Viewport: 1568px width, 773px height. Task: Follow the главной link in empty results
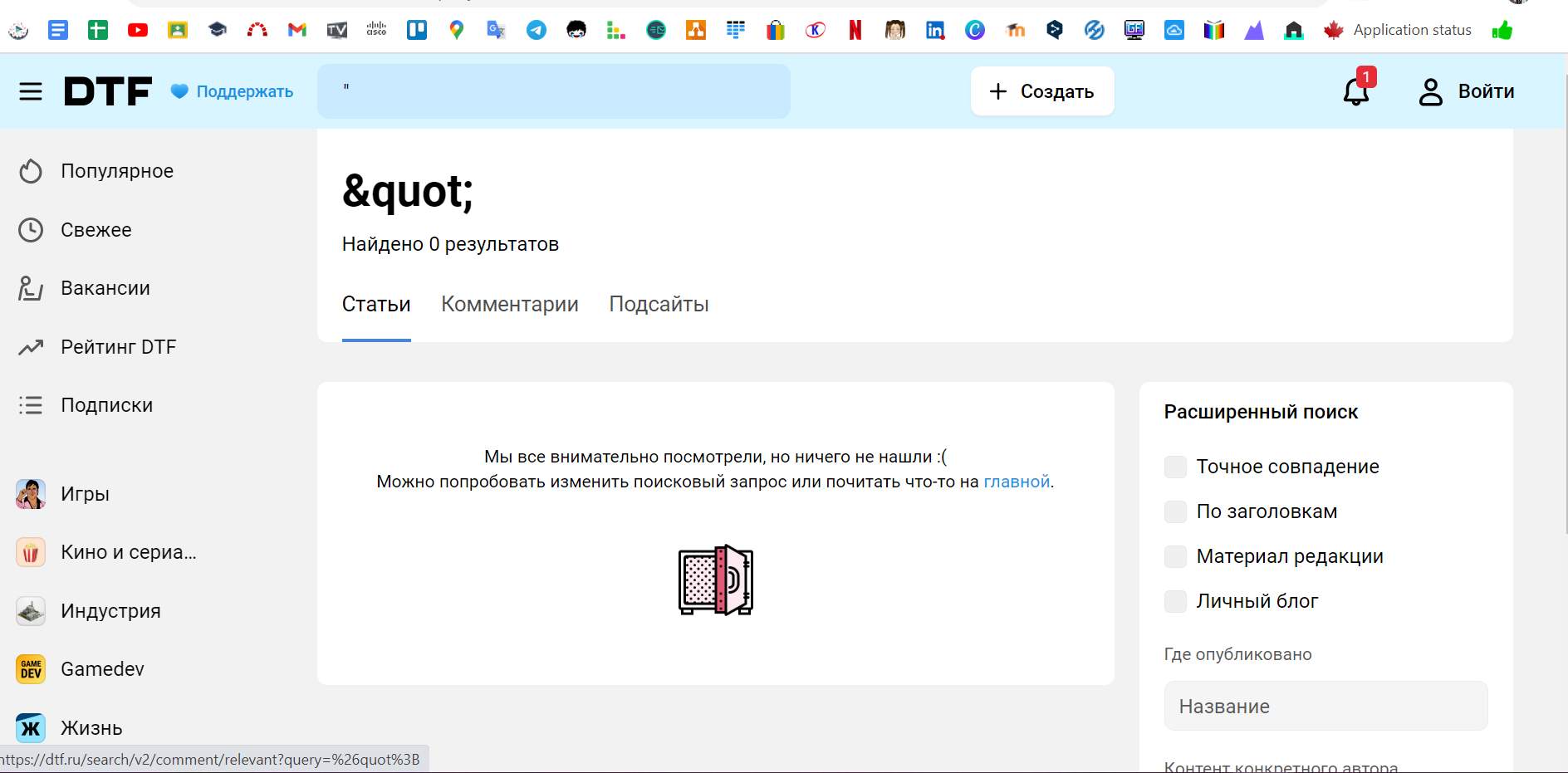click(1017, 482)
